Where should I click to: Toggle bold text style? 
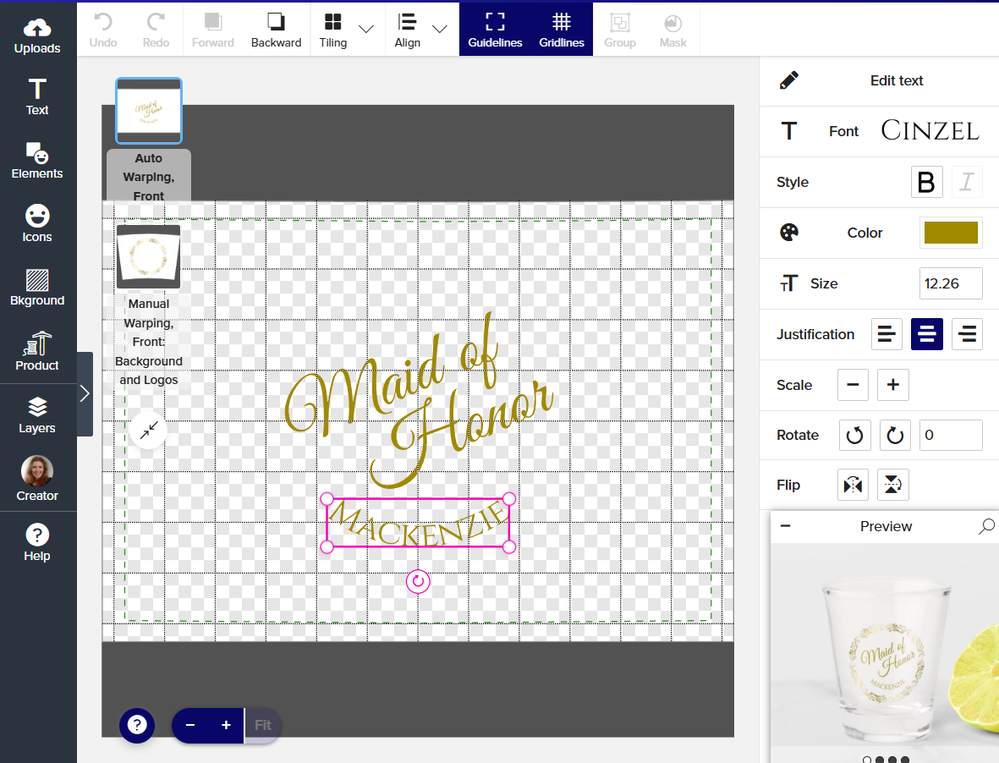(926, 182)
